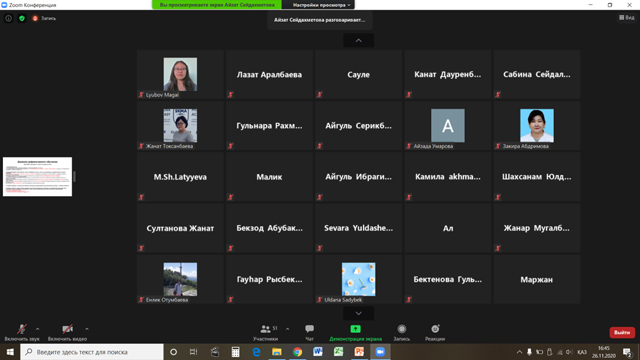This screenshot has height=360, width=640.
Task: Select Закира Абдримова video tile
Action: point(537,126)
